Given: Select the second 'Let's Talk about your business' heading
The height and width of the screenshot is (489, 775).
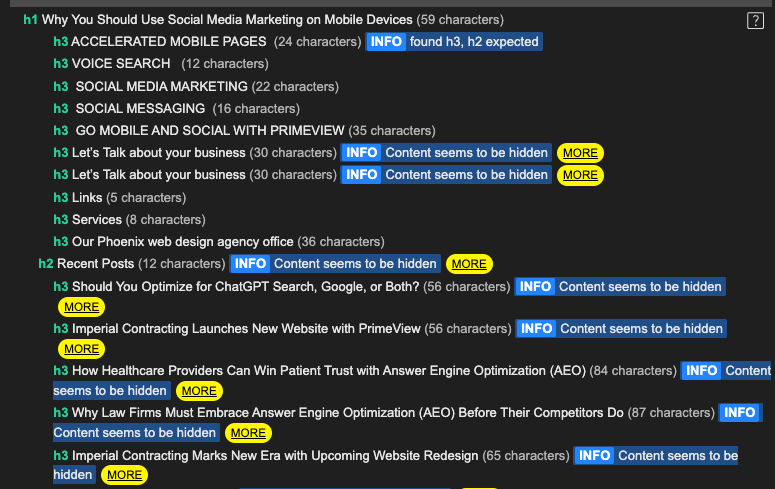Looking at the screenshot, I should coord(159,175).
